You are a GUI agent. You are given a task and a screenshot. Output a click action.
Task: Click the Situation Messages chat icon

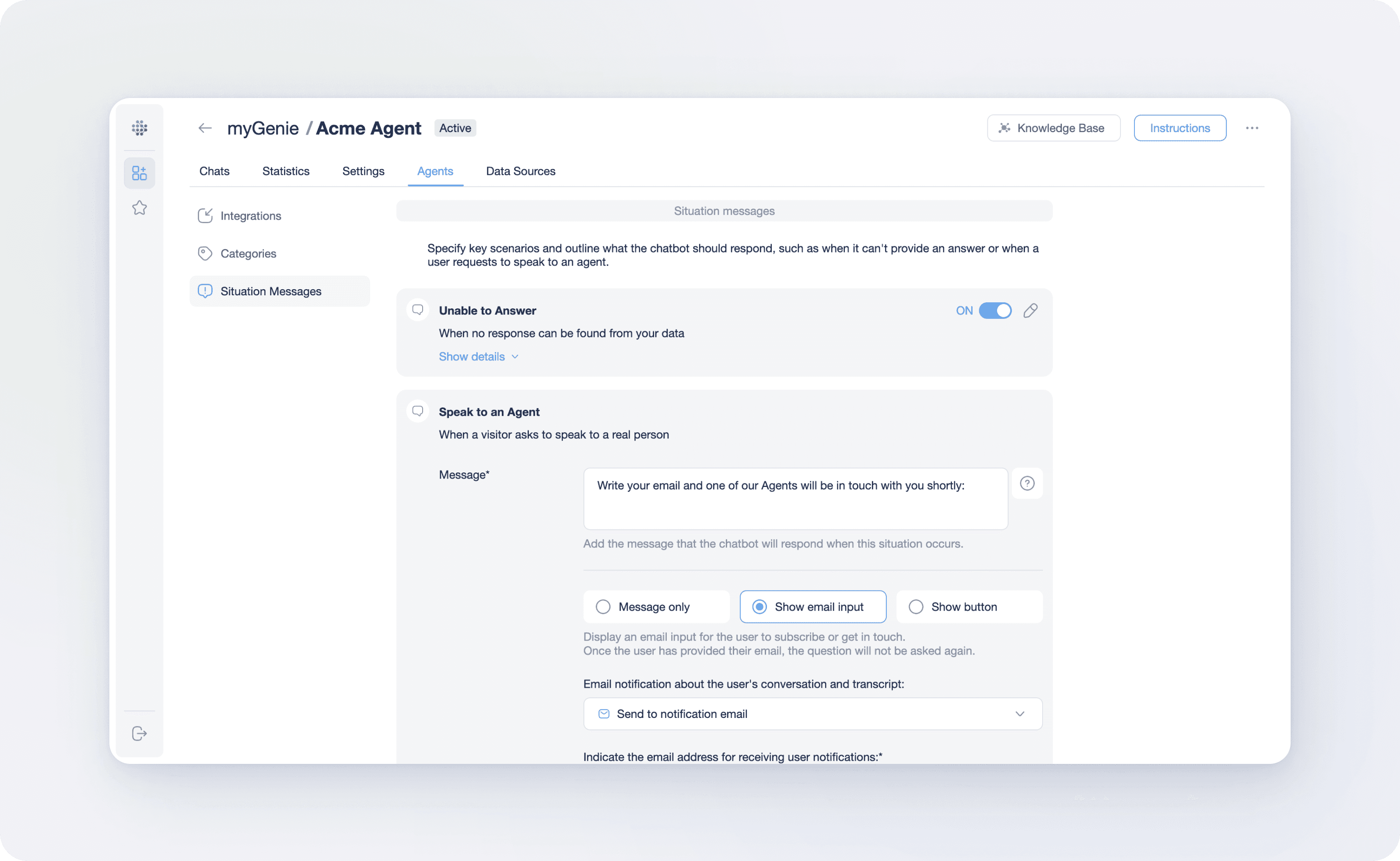point(205,291)
